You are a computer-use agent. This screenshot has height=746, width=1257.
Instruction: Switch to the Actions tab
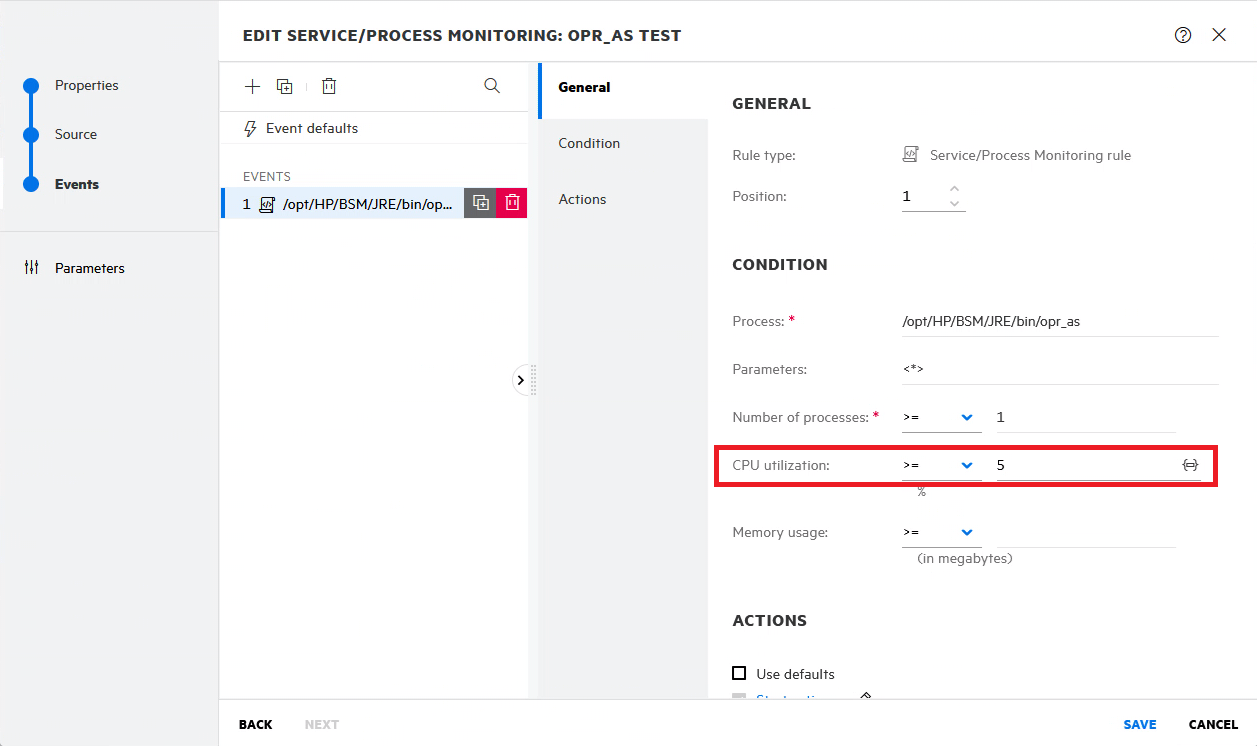point(582,199)
